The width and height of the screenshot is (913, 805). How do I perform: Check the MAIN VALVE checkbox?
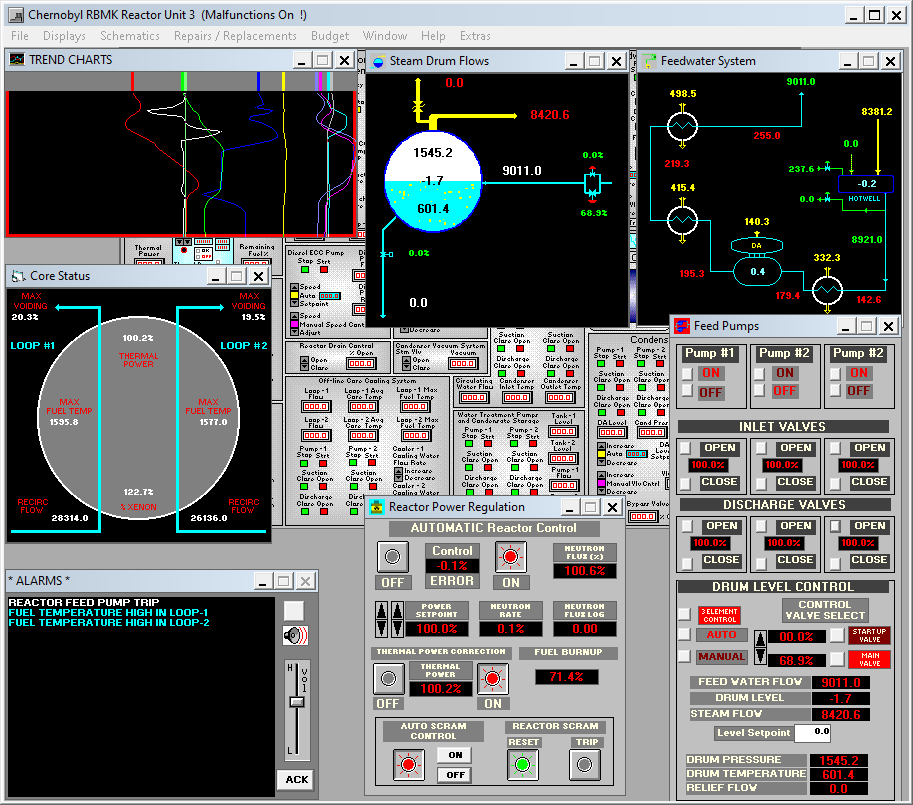click(837, 659)
